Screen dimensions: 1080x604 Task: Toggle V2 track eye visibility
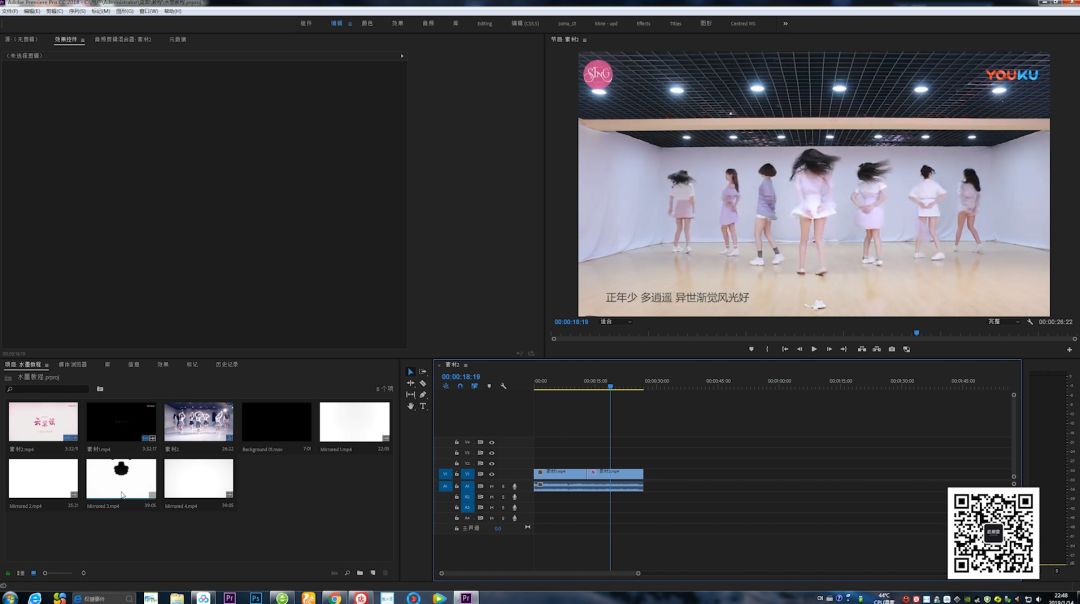tap(492, 464)
